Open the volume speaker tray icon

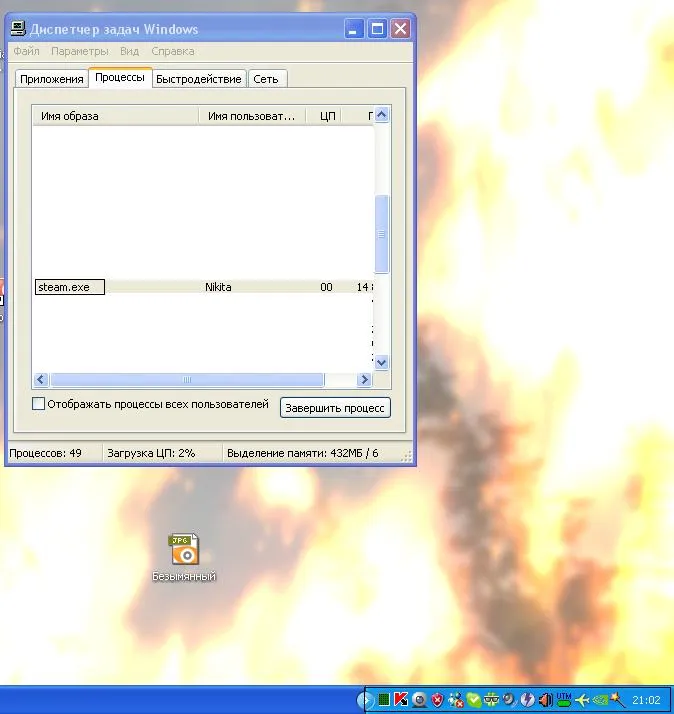click(x=546, y=700)
